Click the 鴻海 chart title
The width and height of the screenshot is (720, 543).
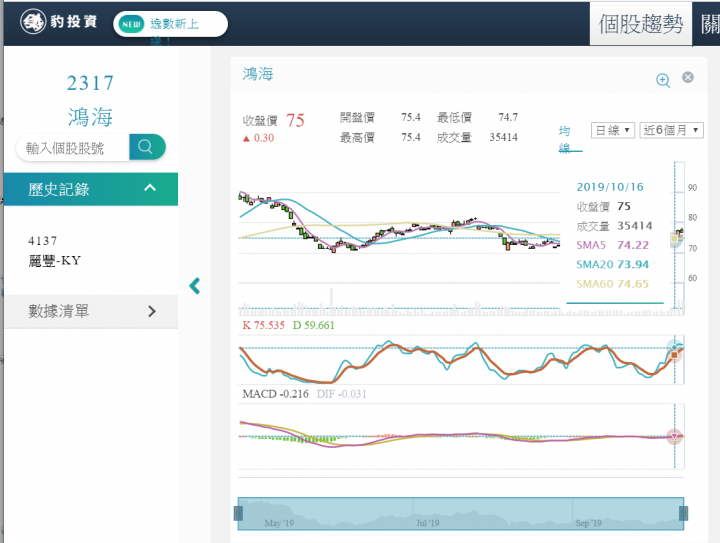point(258,74)
